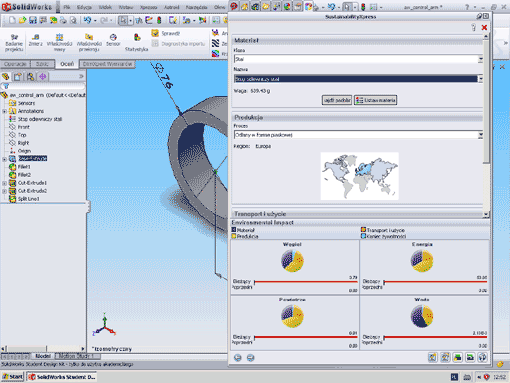The image size is (510, 383).
Task: Click the Zmierz measure icon
Action: click(35, 37)
